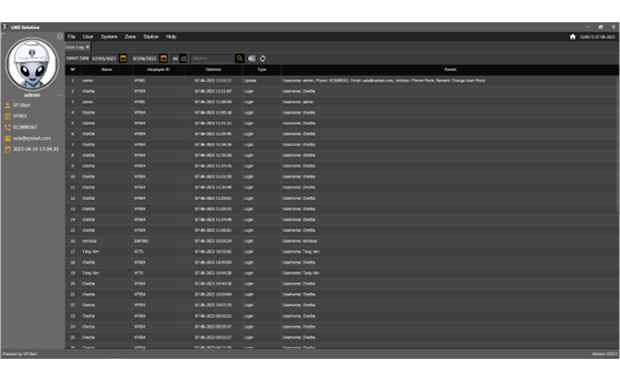
Task: Collapse the admin profile details chevron
Action: pyautogui.click(x=60, y=95)
